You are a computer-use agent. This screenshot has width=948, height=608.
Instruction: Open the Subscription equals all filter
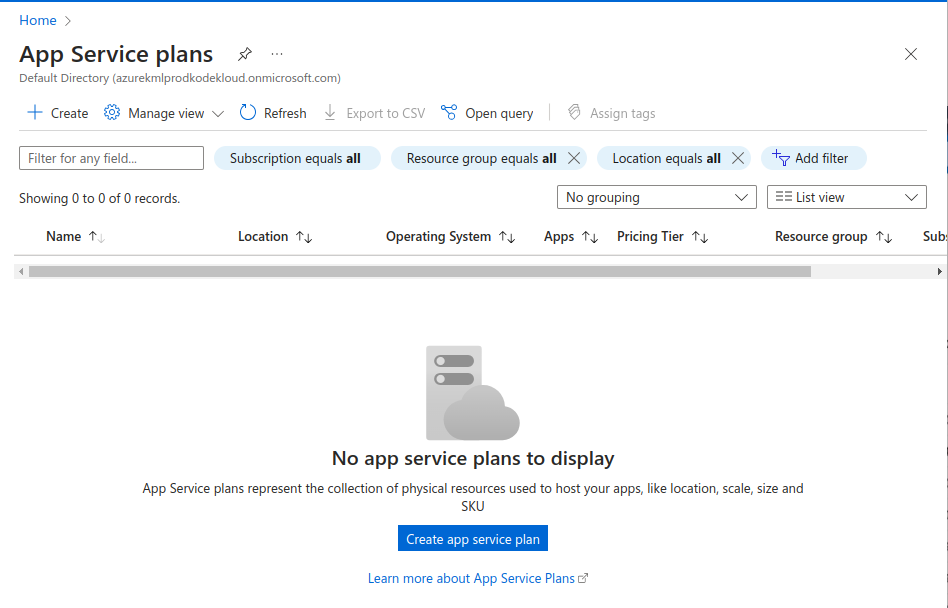pyautogui.click(x=296, y=158)
